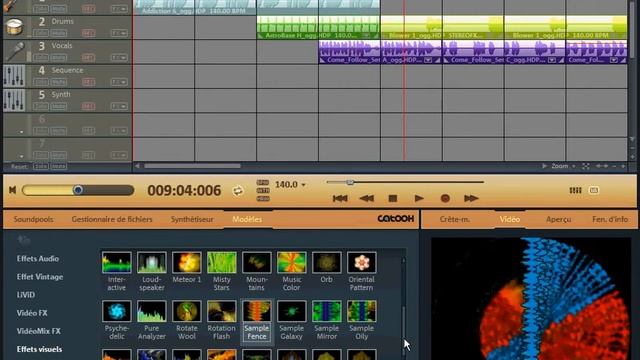Open the Catooh logo link
This screenshot has width=640, height=360.
click(x=395, y=219)
